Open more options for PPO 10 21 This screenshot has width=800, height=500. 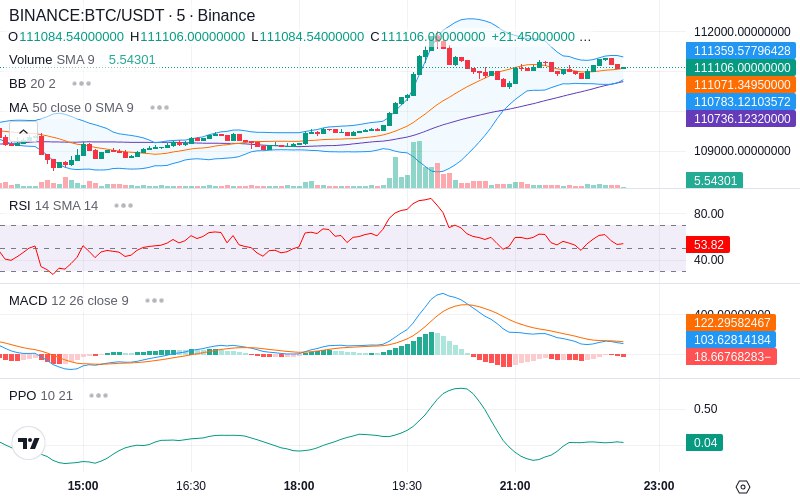click(x=98, y=395)
